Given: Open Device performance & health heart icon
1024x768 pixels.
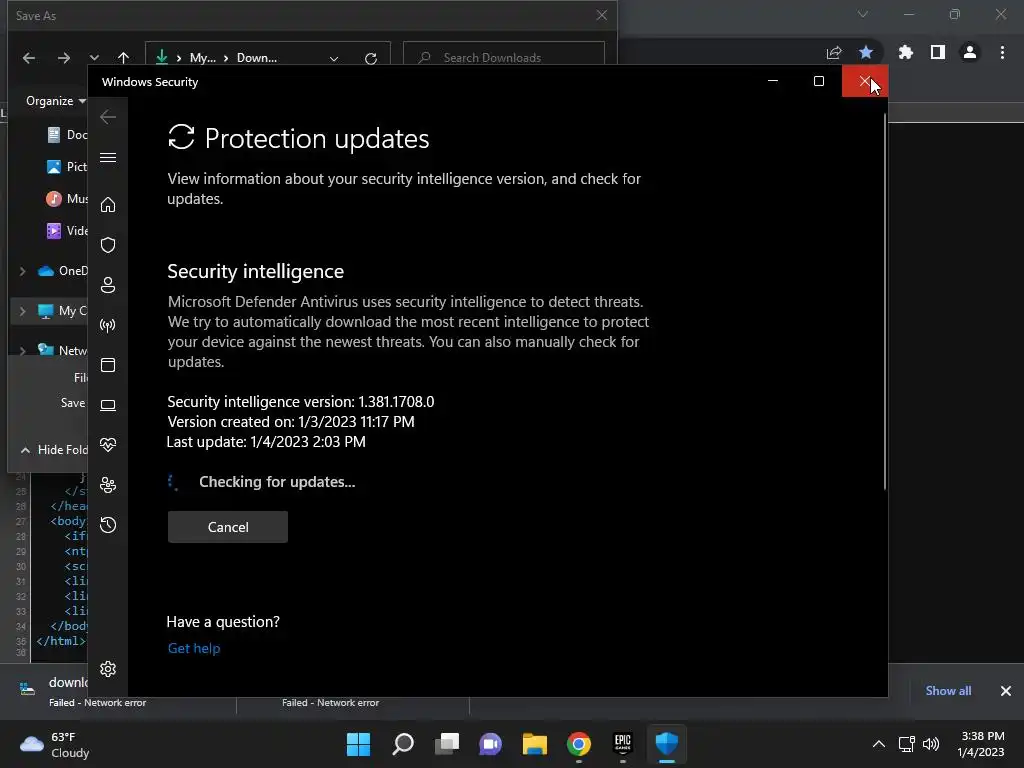Looking at the screenshot, I should [108, 445].
